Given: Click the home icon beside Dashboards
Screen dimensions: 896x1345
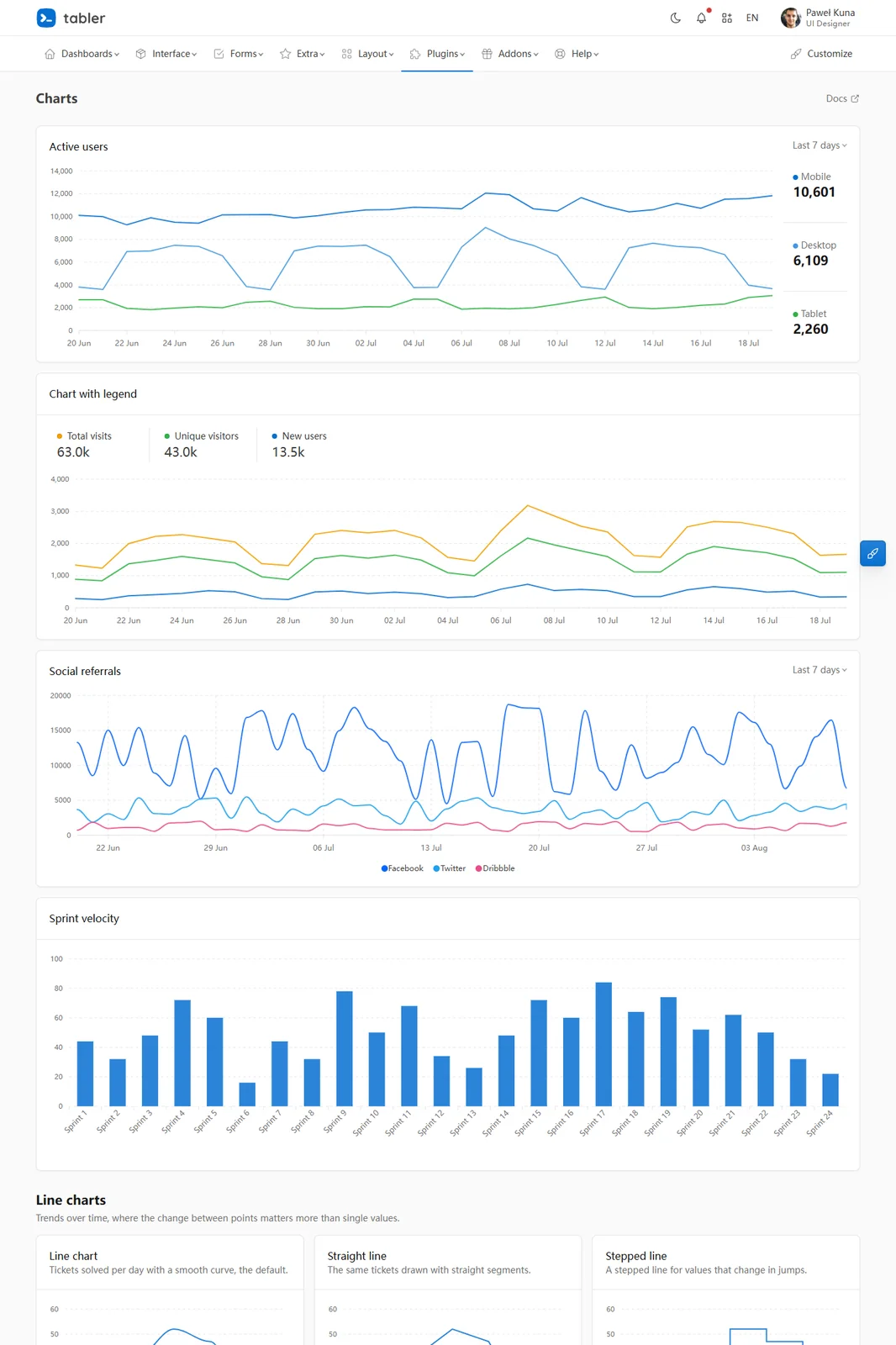Looking at the screenshot, I should click(50, 54).
